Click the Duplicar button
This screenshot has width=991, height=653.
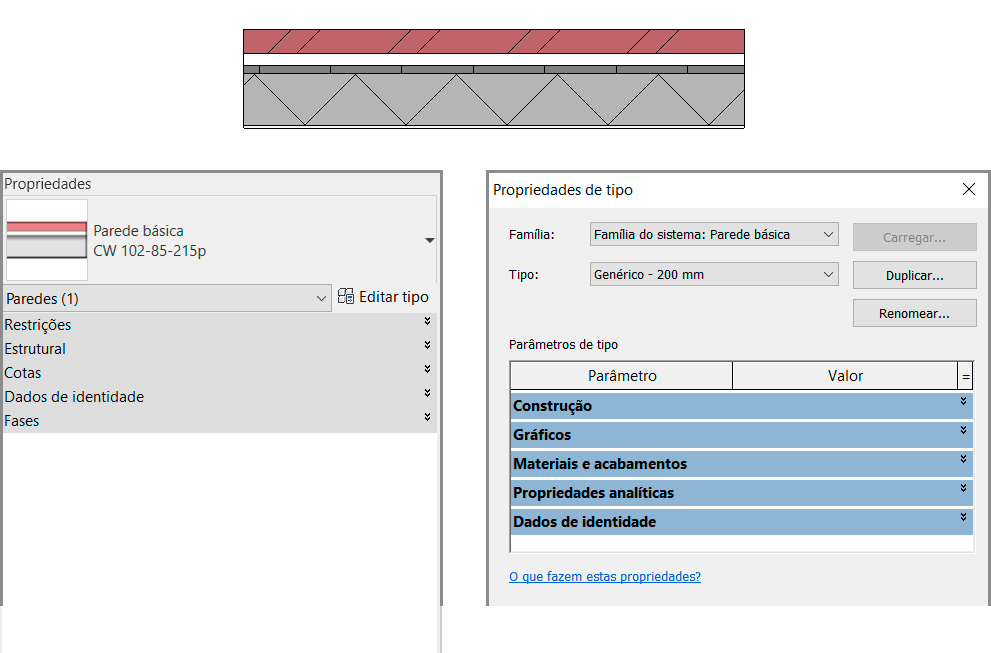[913, 274]
